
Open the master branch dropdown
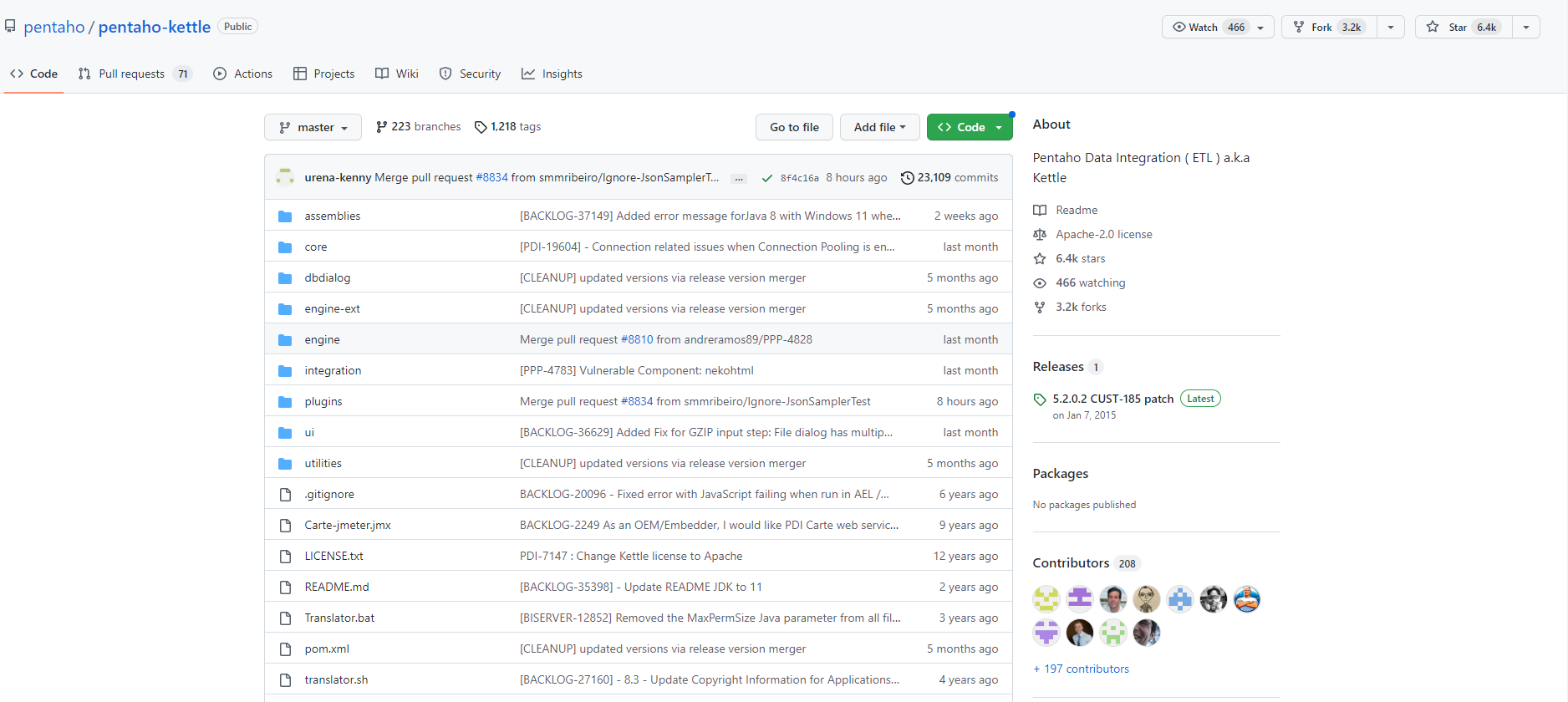[x=313, y=127]
